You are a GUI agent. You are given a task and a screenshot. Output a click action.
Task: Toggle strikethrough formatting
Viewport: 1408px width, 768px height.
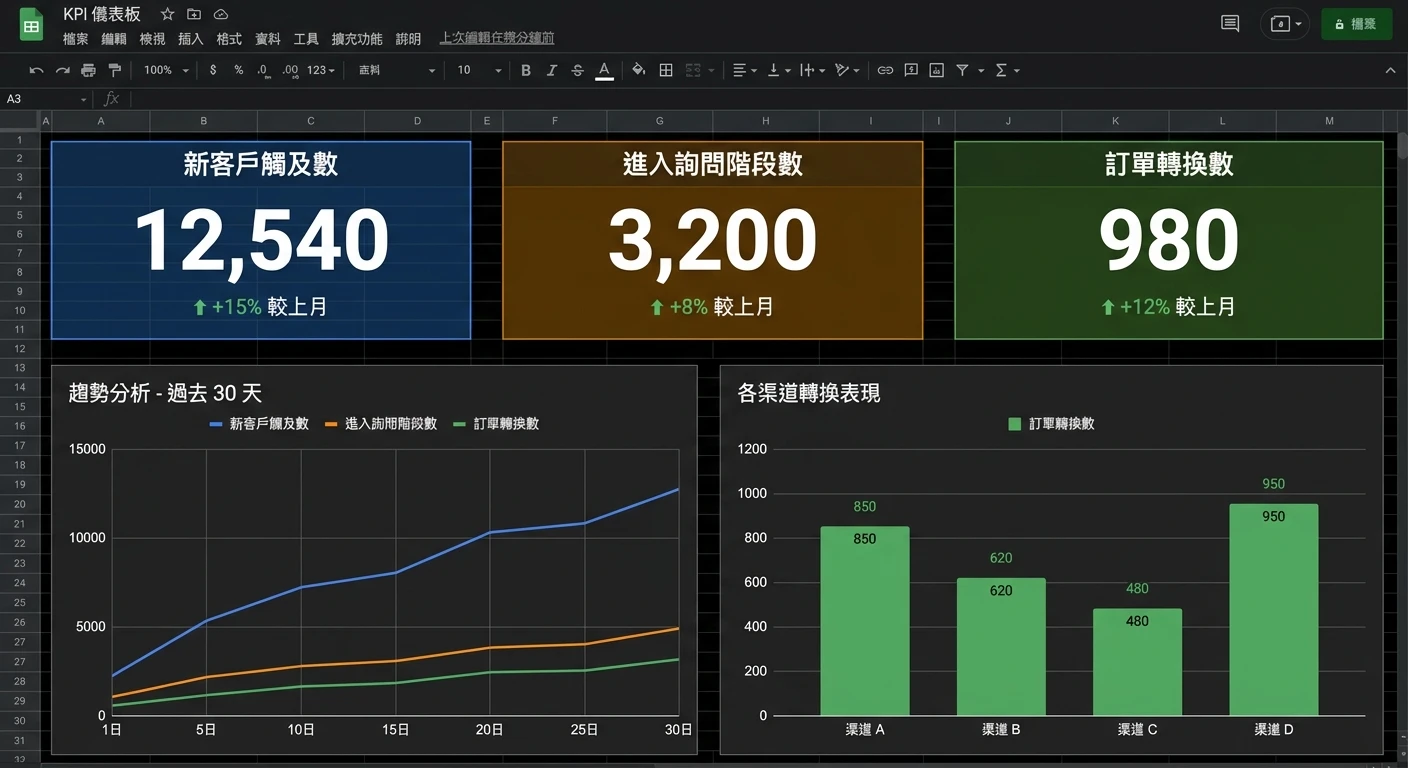(x=577, y=70)
